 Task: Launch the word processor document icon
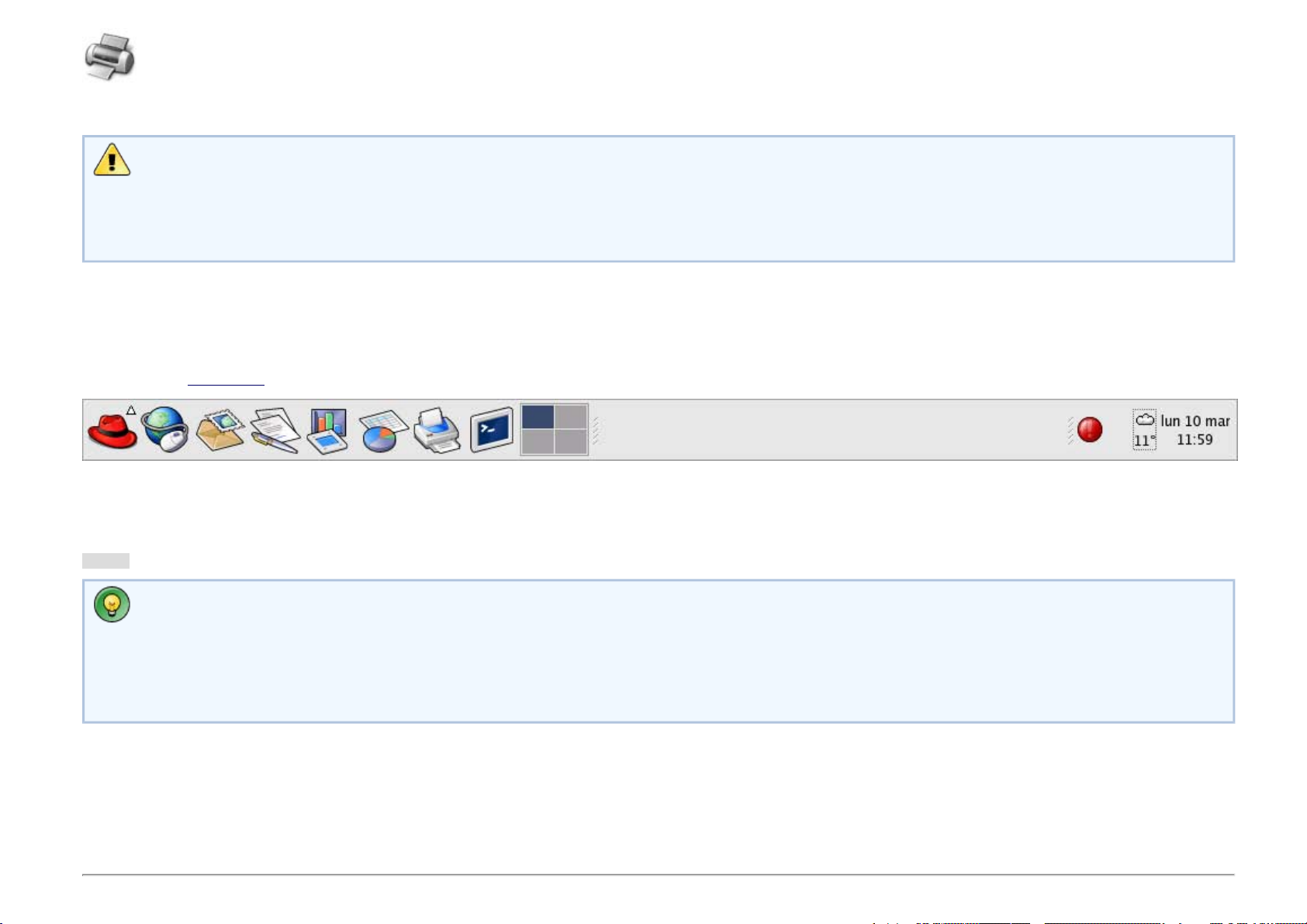click(x=275, y=431)
